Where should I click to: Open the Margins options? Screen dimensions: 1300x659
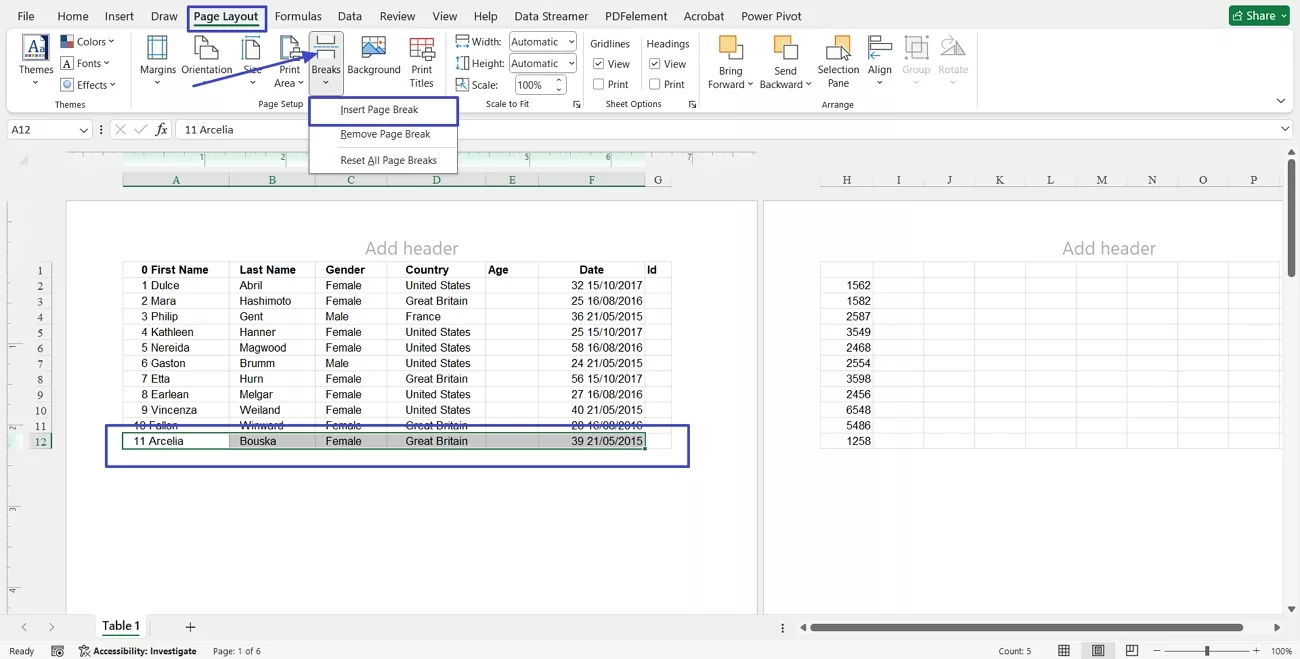pos(157,60)
